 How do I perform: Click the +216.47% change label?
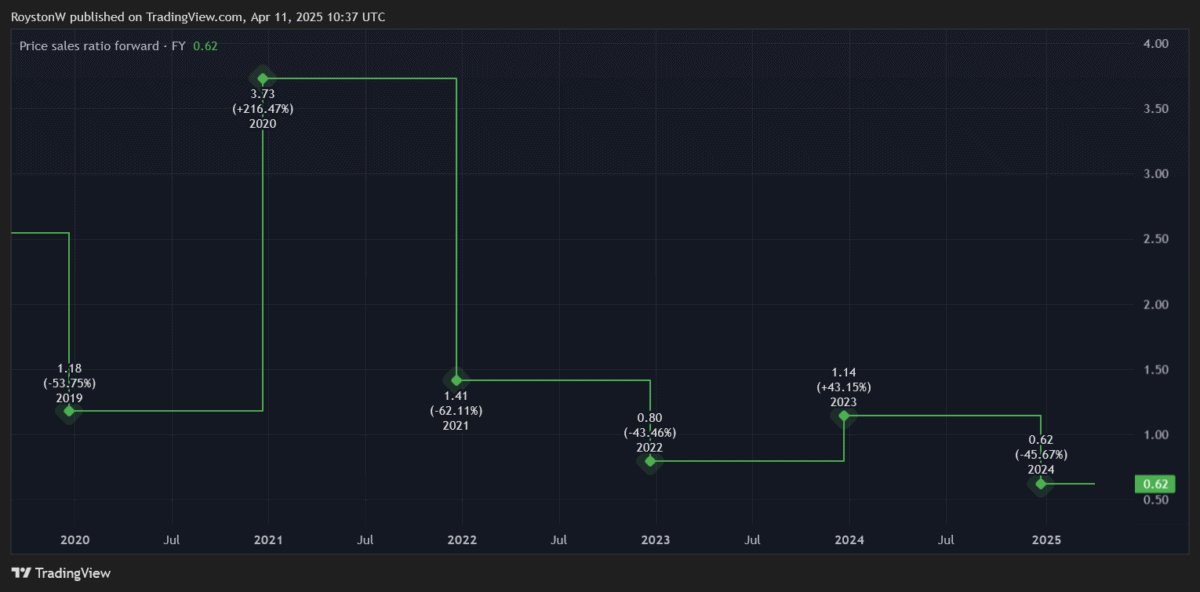[x=263, y=108]
